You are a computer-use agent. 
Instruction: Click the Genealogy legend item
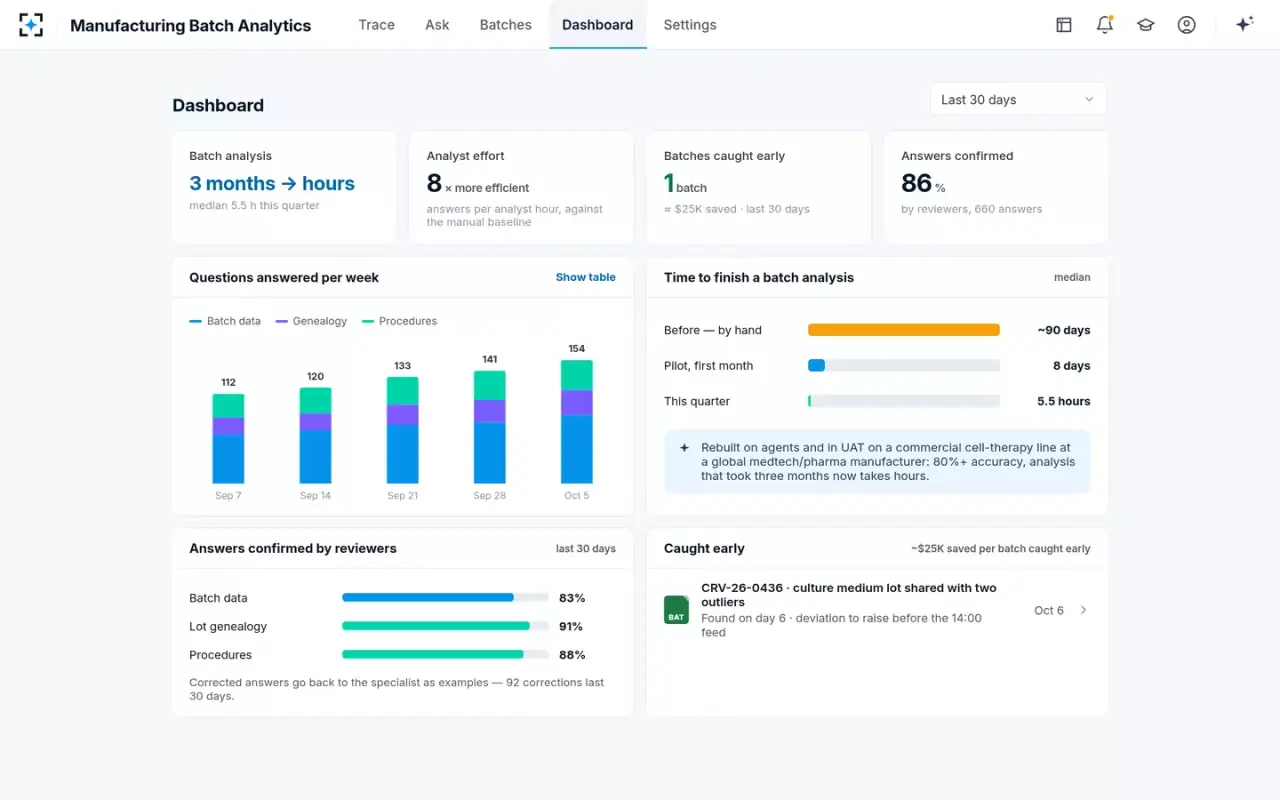pyautogui.click(x=311, y=321)
